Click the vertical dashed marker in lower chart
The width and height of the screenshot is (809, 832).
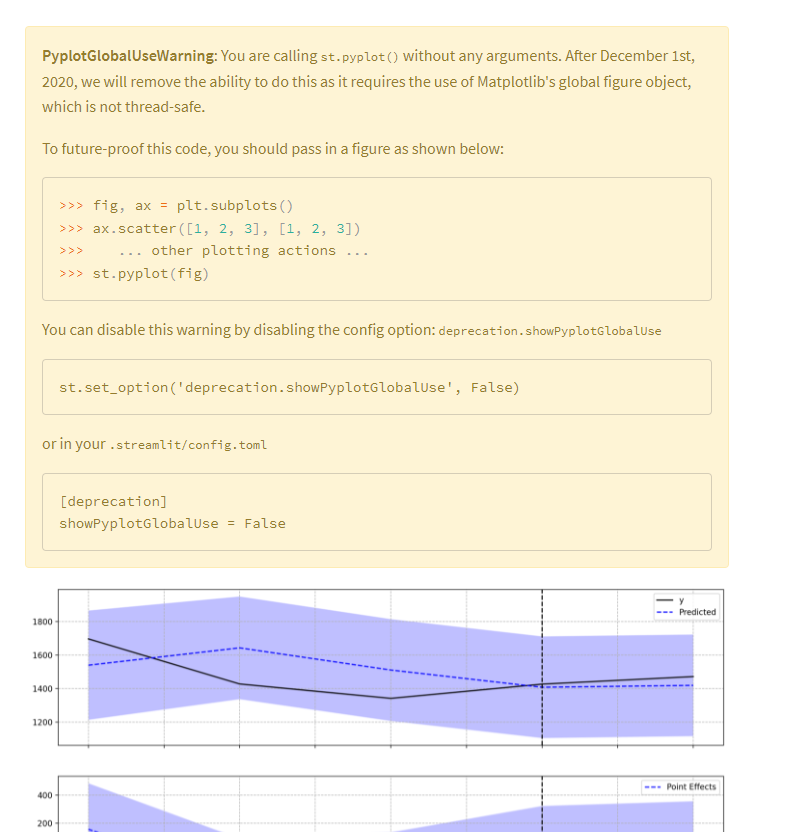(542, 804)
